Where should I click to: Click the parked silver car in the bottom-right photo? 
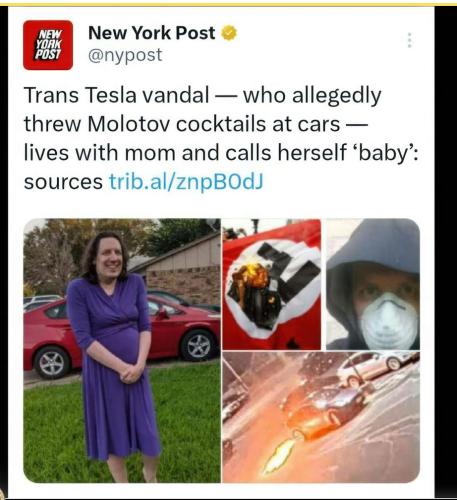(375, 368)
